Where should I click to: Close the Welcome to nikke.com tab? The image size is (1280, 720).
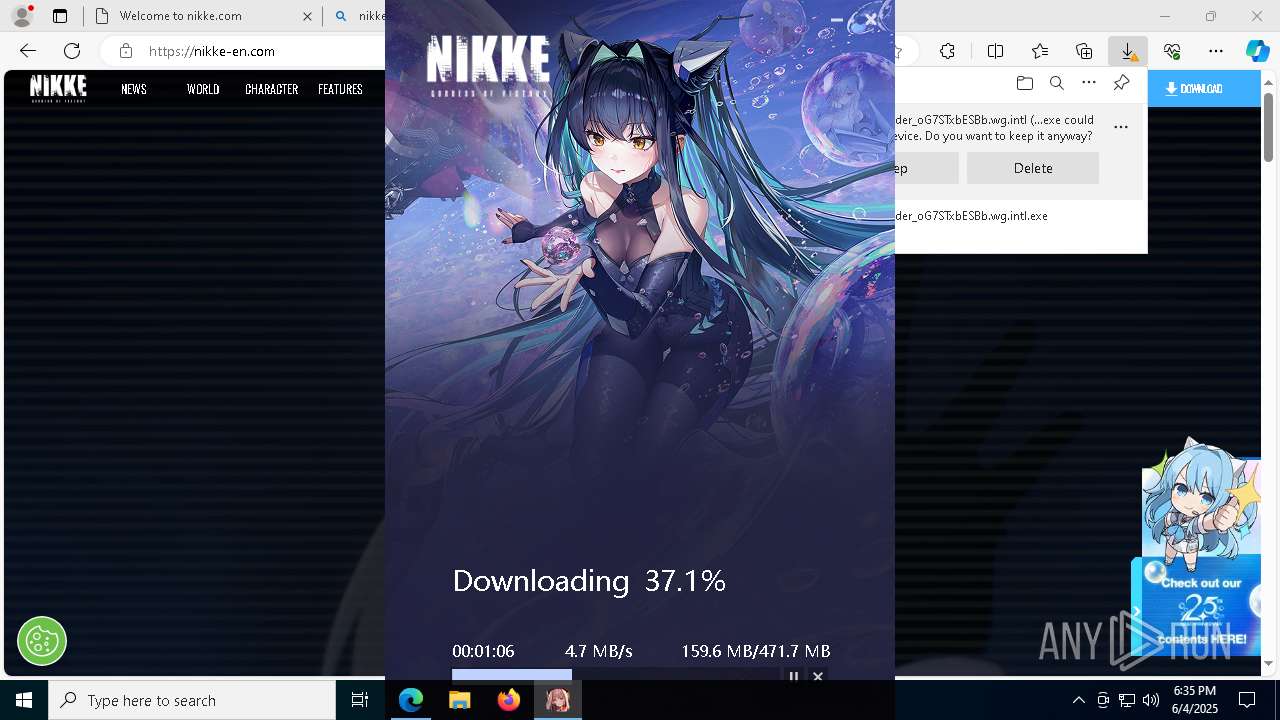point(307,16)
